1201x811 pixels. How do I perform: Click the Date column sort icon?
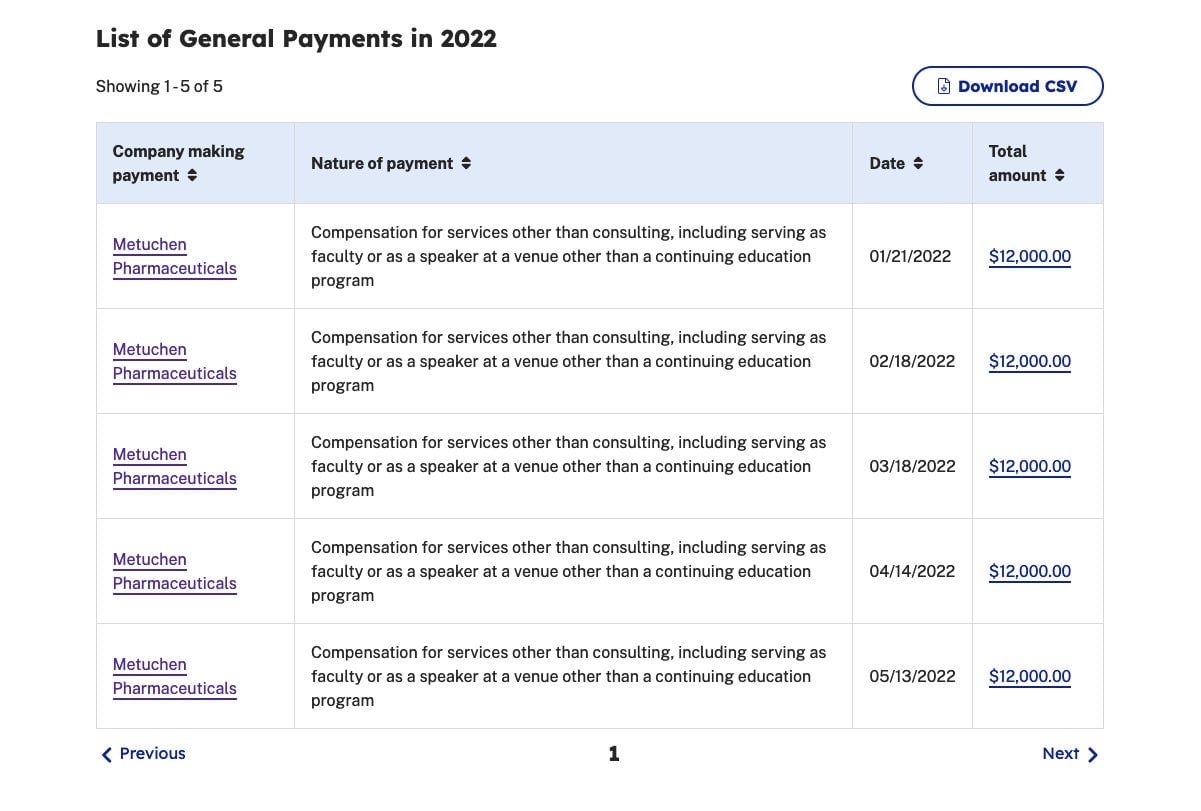[x=918, y=163]
